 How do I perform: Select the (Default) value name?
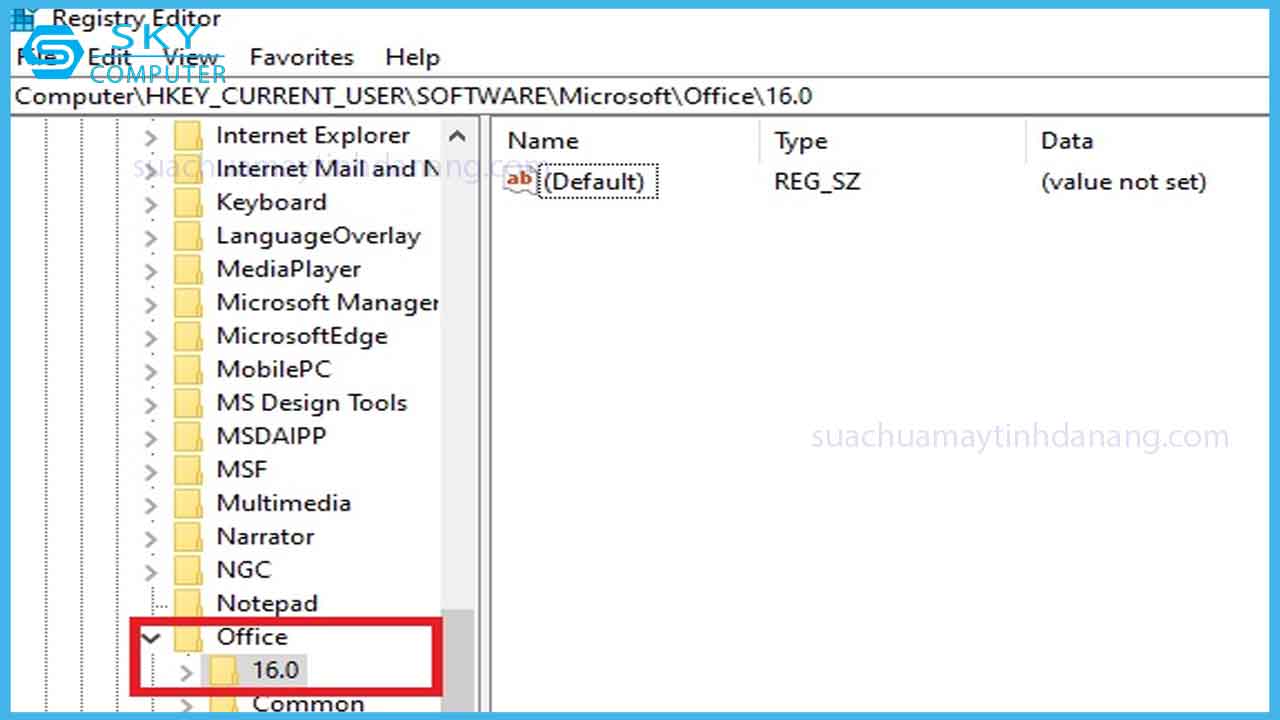(x=598, y=182)
